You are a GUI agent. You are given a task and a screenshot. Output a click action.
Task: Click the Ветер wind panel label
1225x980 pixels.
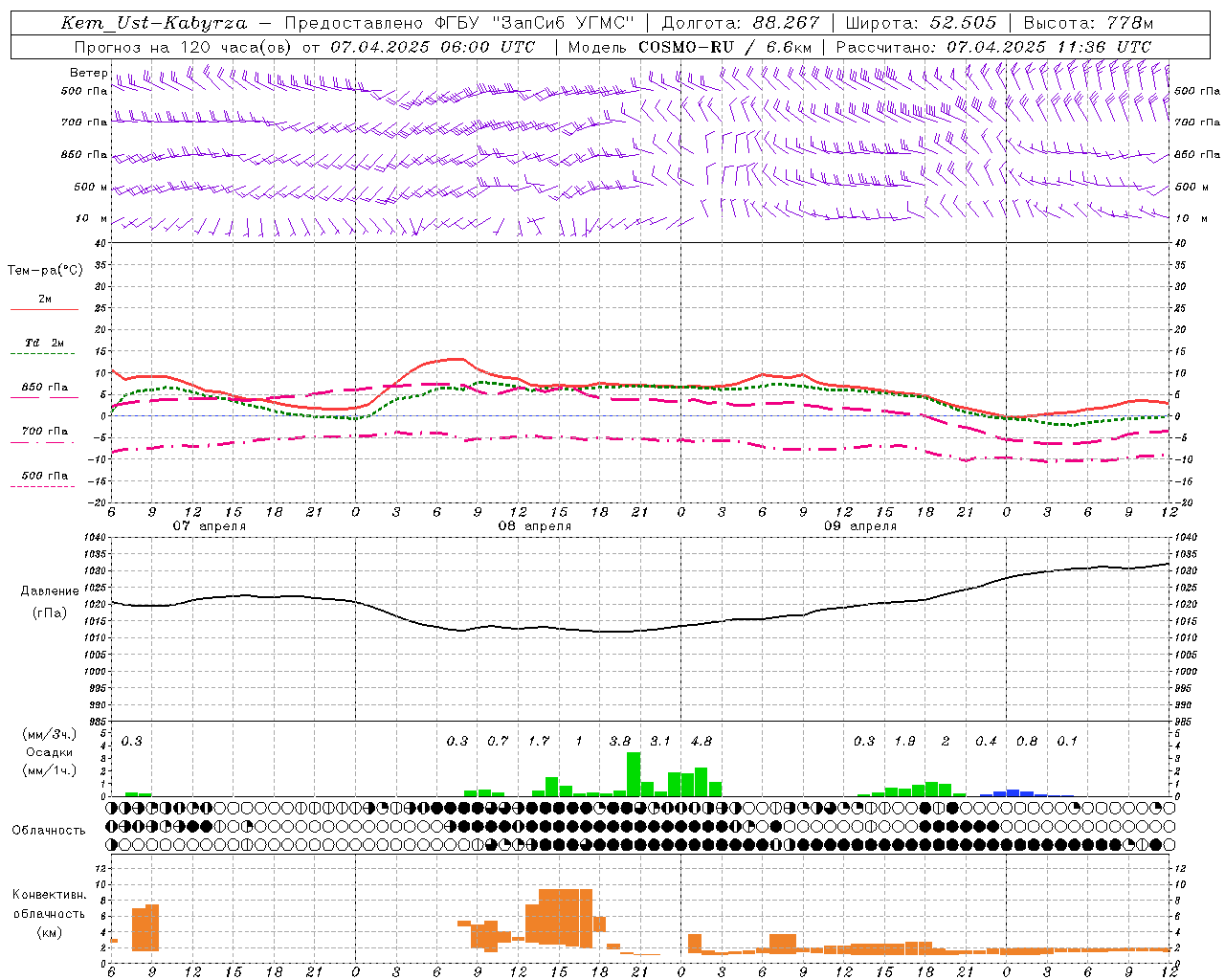88,73
